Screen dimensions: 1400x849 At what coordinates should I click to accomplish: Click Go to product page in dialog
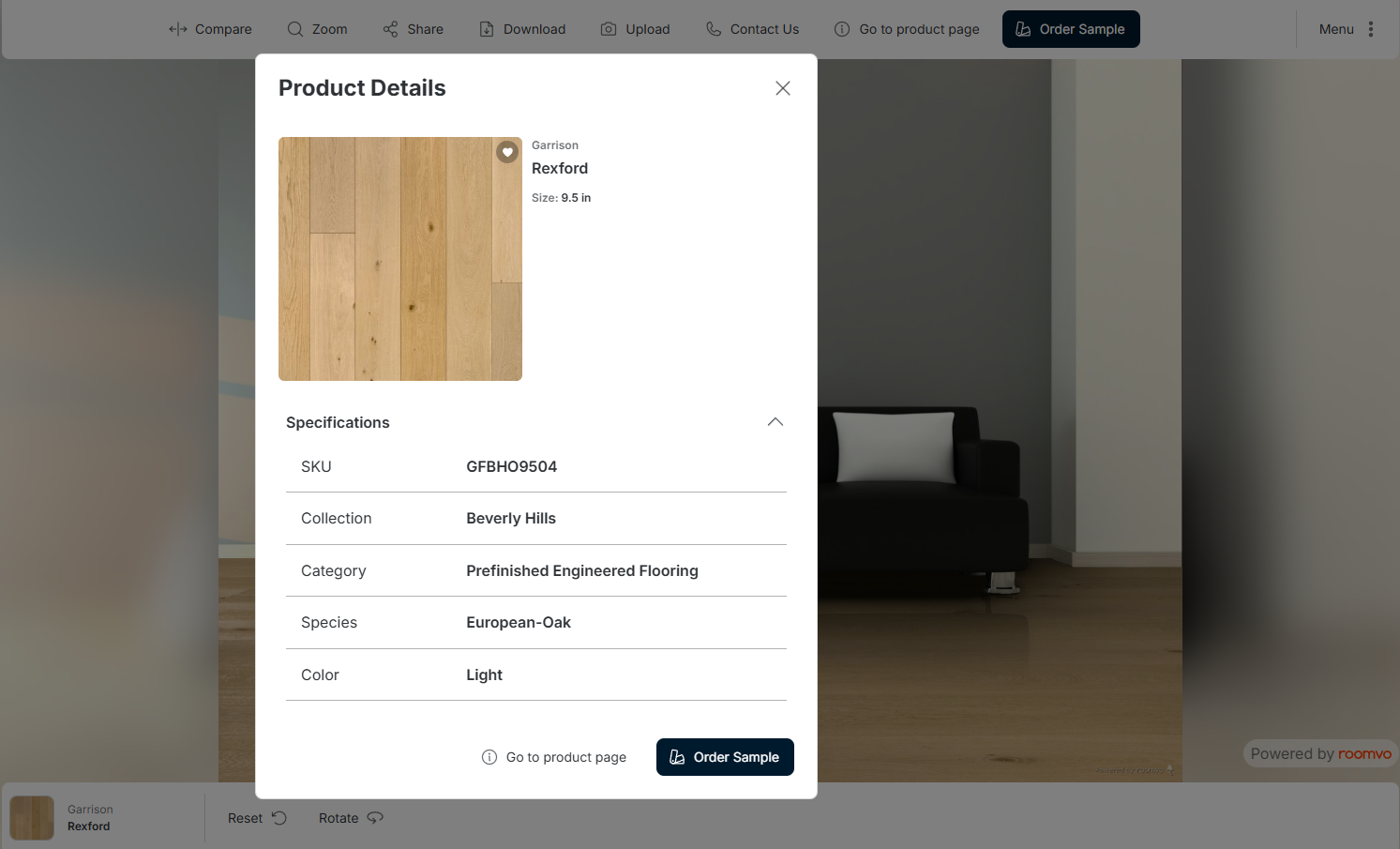(554, 757)
